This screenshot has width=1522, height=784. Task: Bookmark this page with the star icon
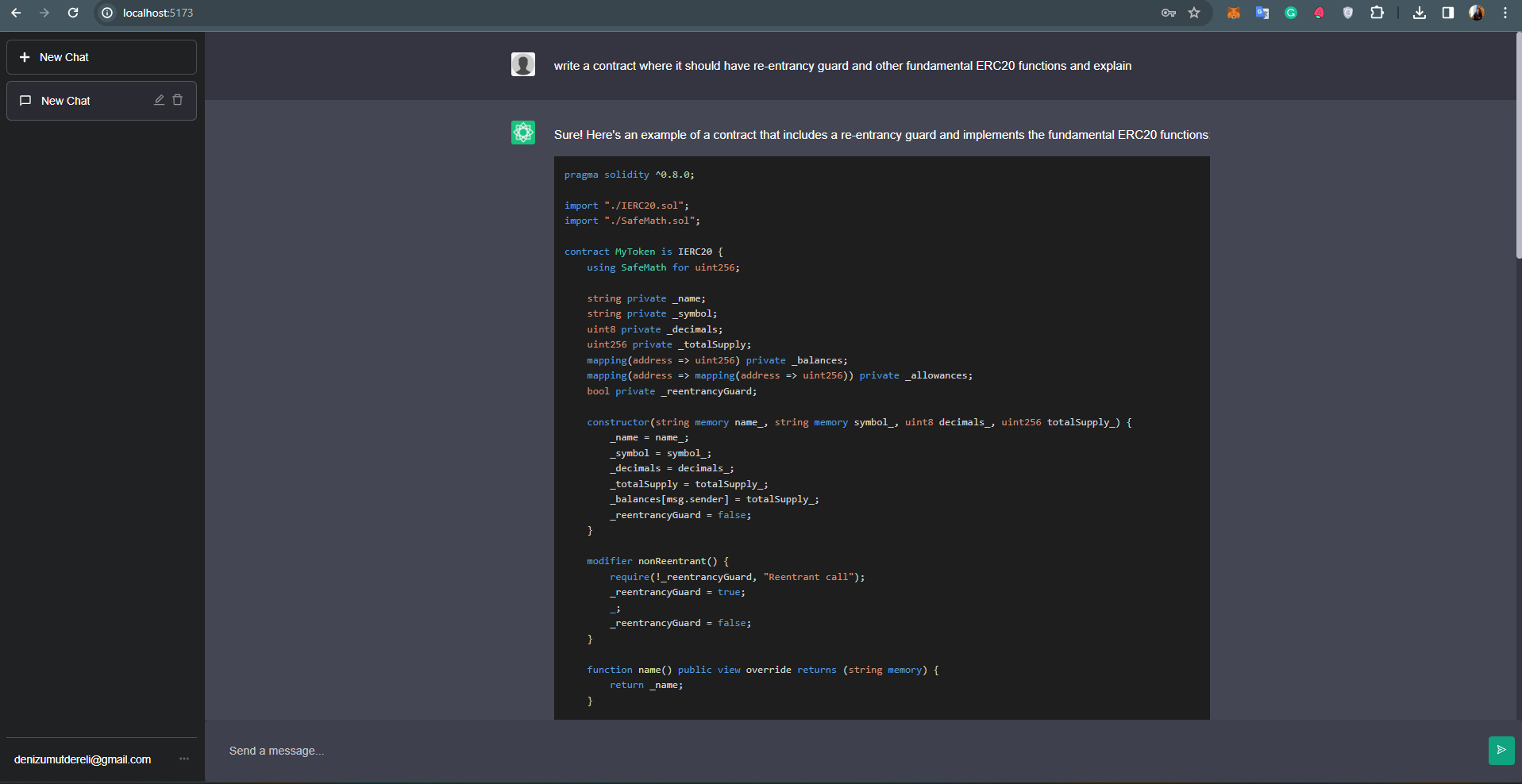click(1194, 13)
